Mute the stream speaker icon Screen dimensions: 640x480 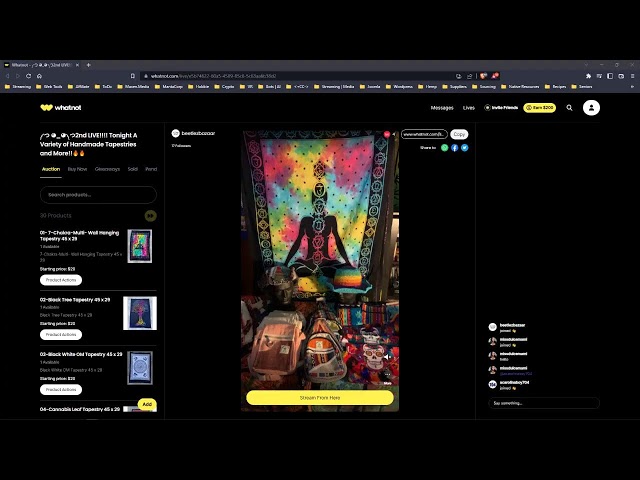coord(387,357)
